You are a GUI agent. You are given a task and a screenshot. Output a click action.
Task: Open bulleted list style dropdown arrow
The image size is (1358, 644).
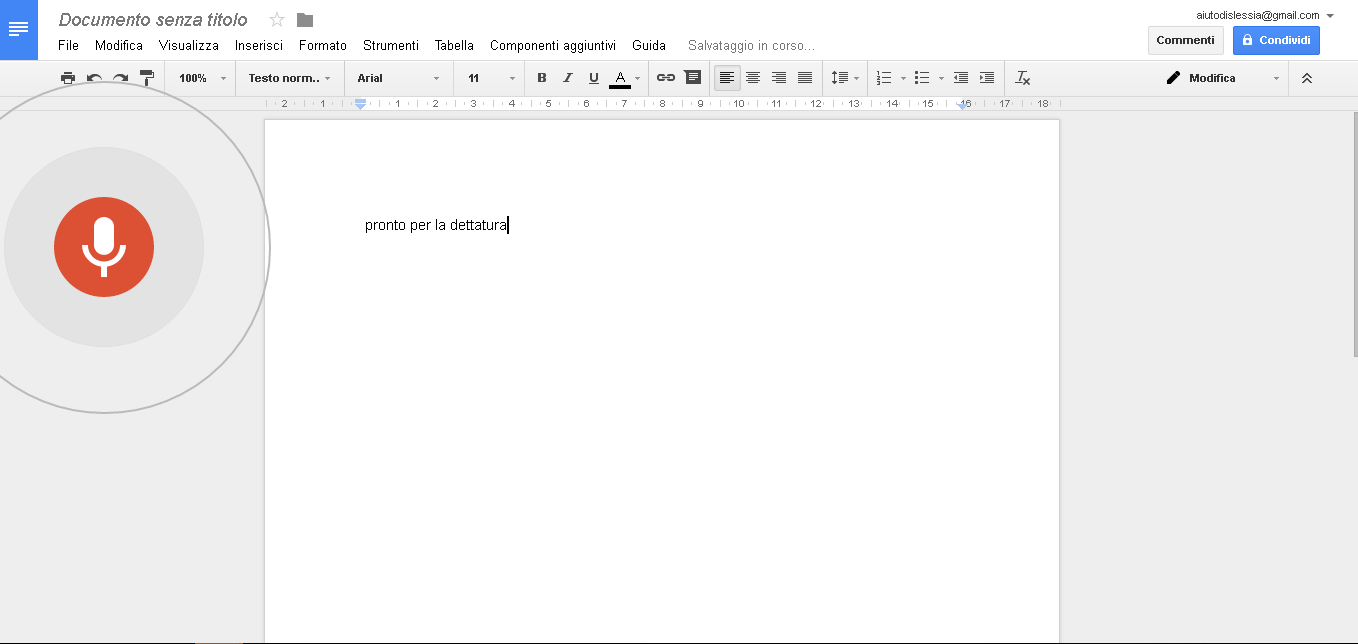(941, 78)
